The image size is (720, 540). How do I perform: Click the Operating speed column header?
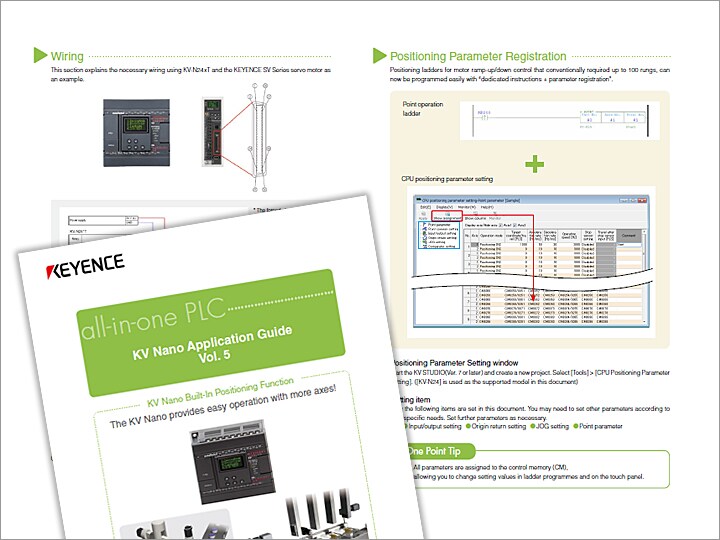coord(569,236)
